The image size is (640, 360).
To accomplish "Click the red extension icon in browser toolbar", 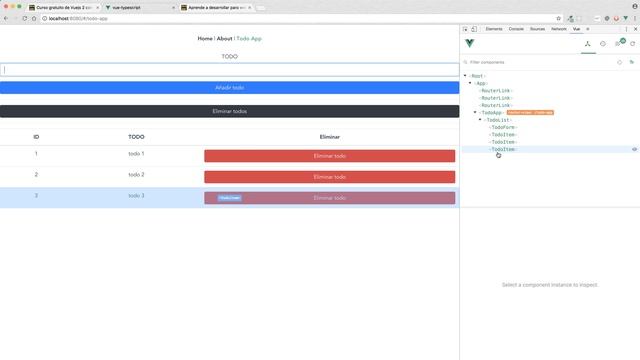I will coord(616,18).
